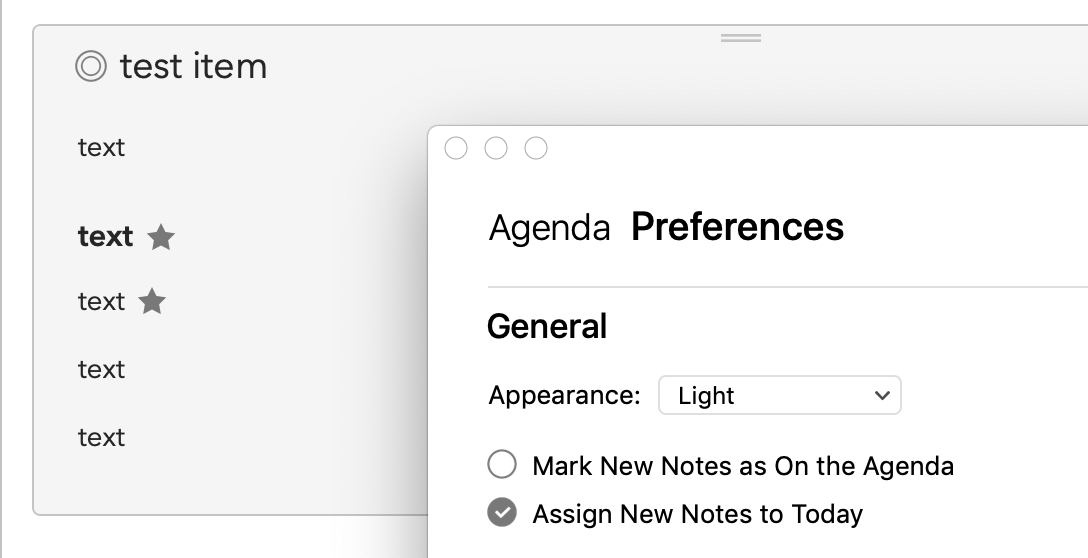This screenshot has height=558, width=1088.
Task: Click the grab handle atop the note
Action: coord(740,37)
